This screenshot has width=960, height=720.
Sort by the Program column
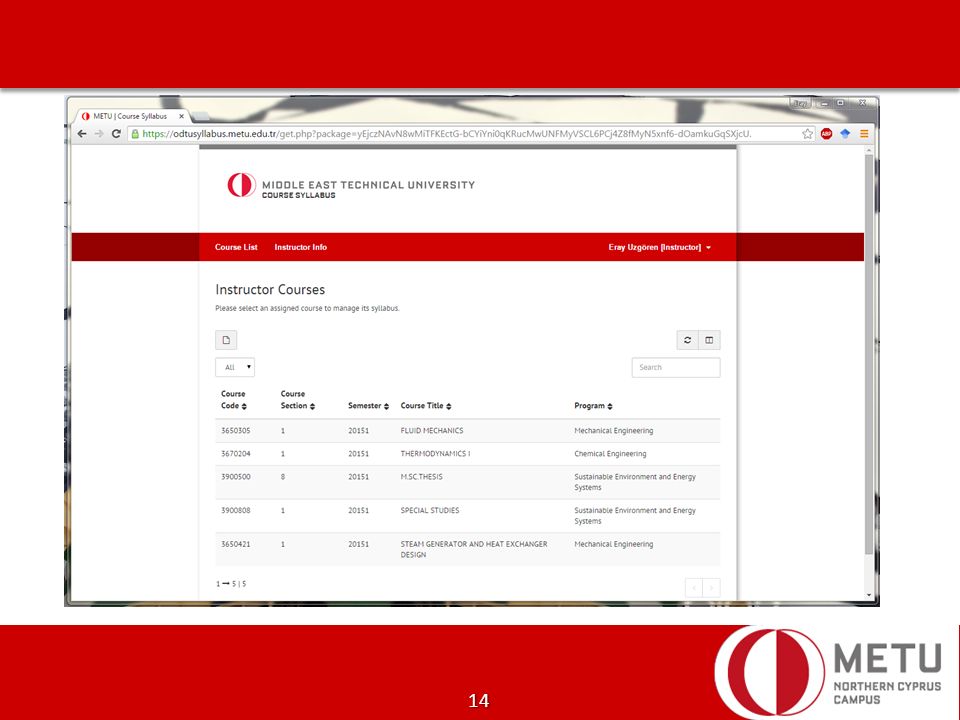(x=593, y=406)
